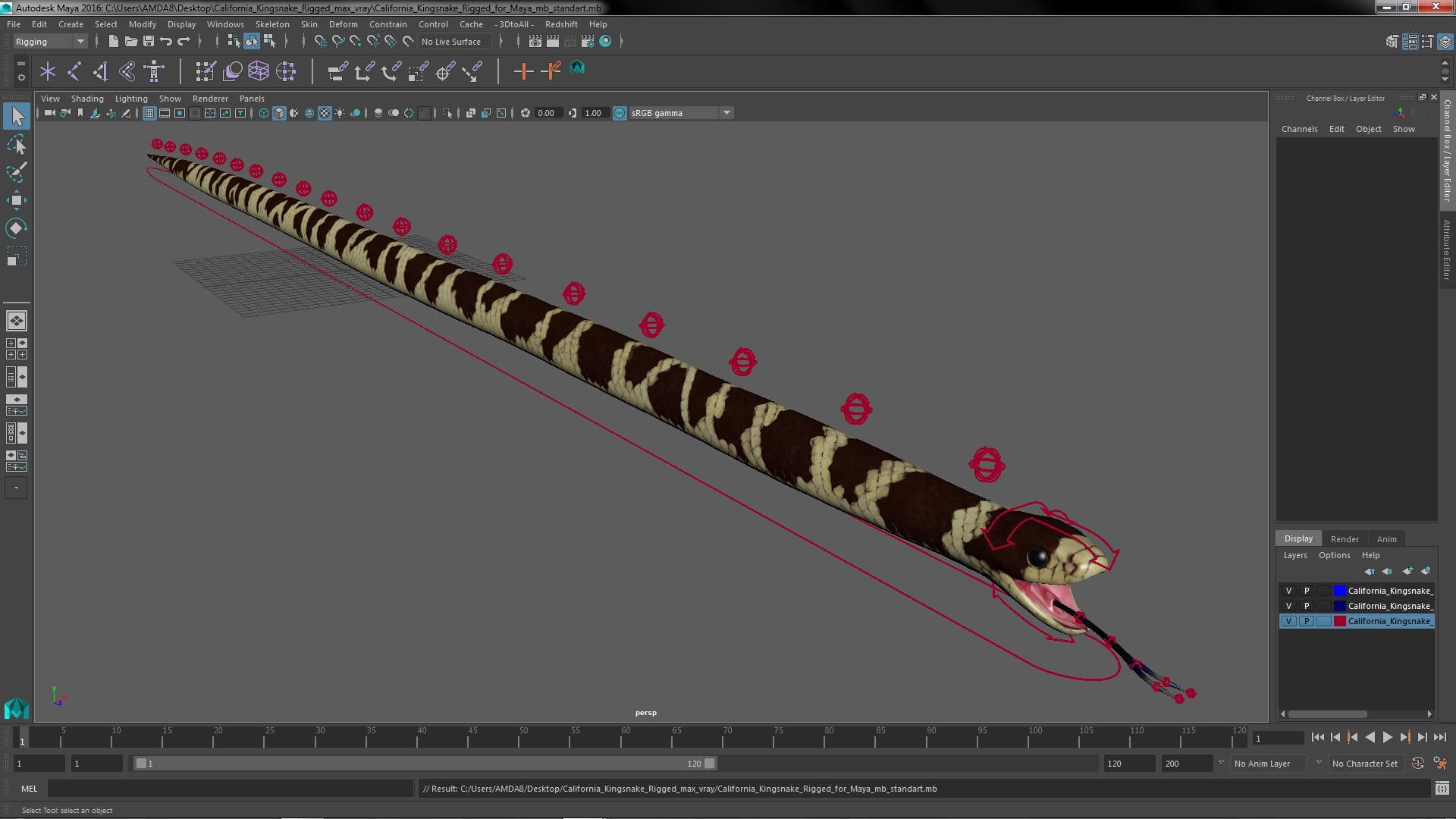Step to the previous key

click(1352, 737)
